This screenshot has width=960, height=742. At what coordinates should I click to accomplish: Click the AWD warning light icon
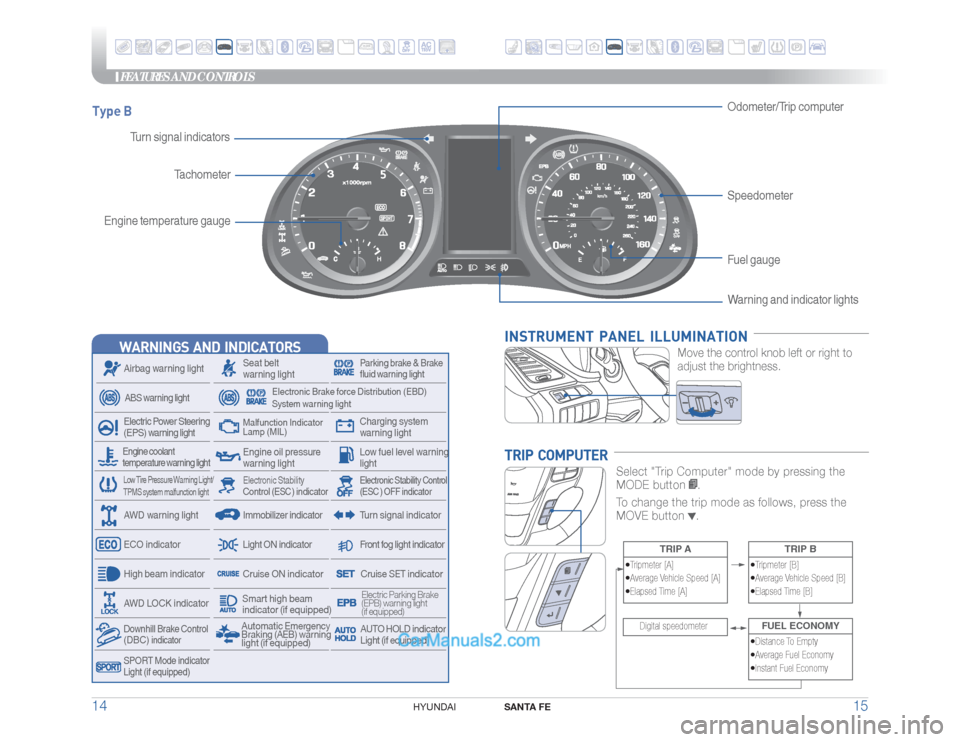[109, 515]
